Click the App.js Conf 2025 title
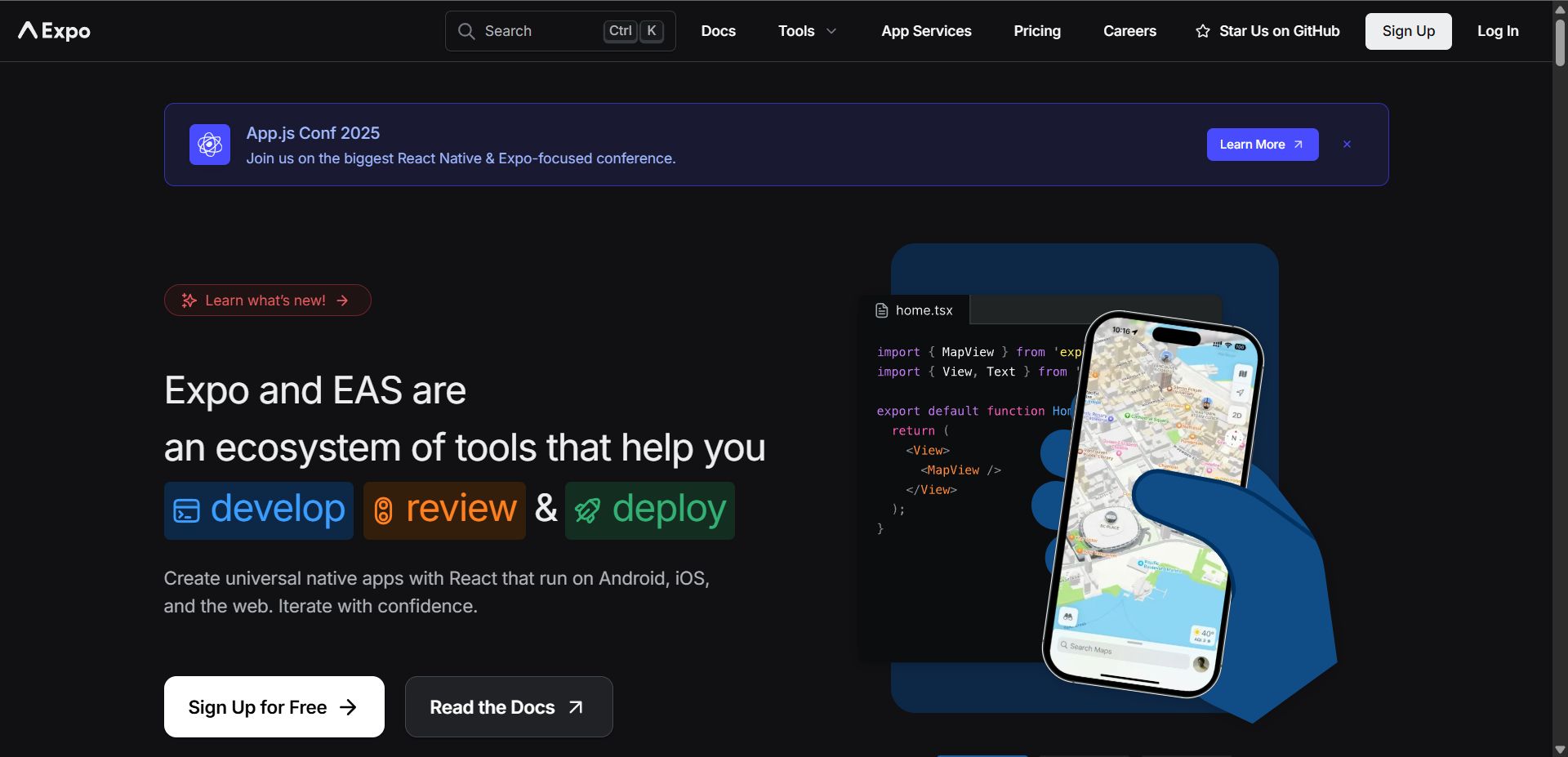The width and height of the screenshot is (1568, 757). click(x=313, y=133)
